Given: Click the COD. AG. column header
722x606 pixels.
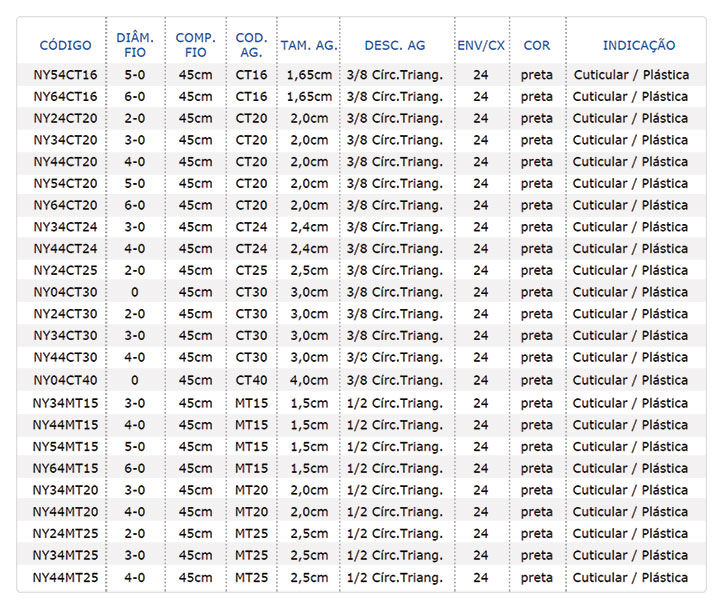Looking at the screenshot, I should pyautogui.click(x=251, y=45).
